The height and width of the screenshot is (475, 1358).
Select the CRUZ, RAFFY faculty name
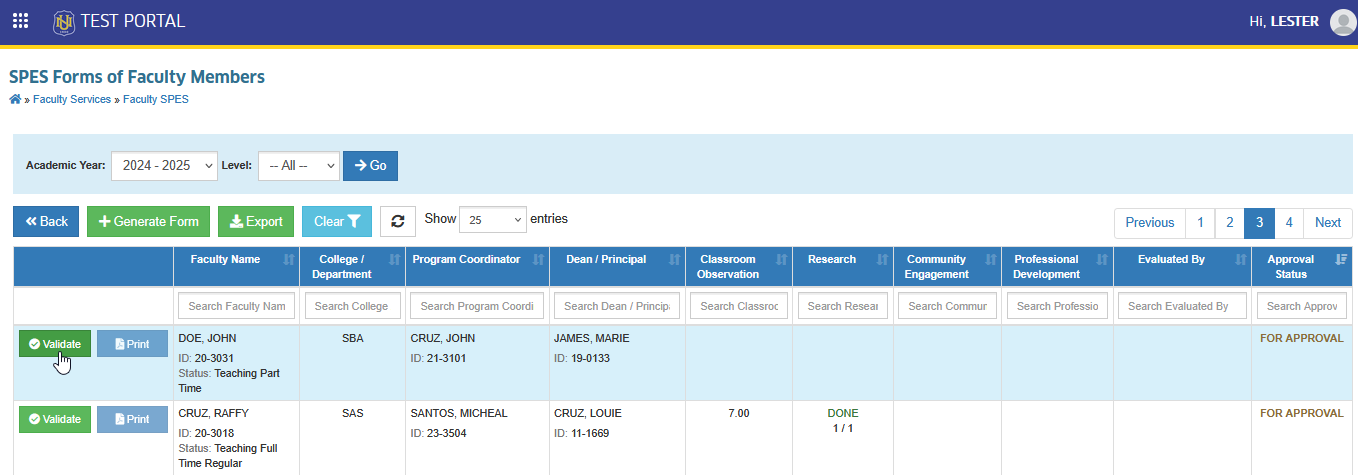click(x=213, y=413)
